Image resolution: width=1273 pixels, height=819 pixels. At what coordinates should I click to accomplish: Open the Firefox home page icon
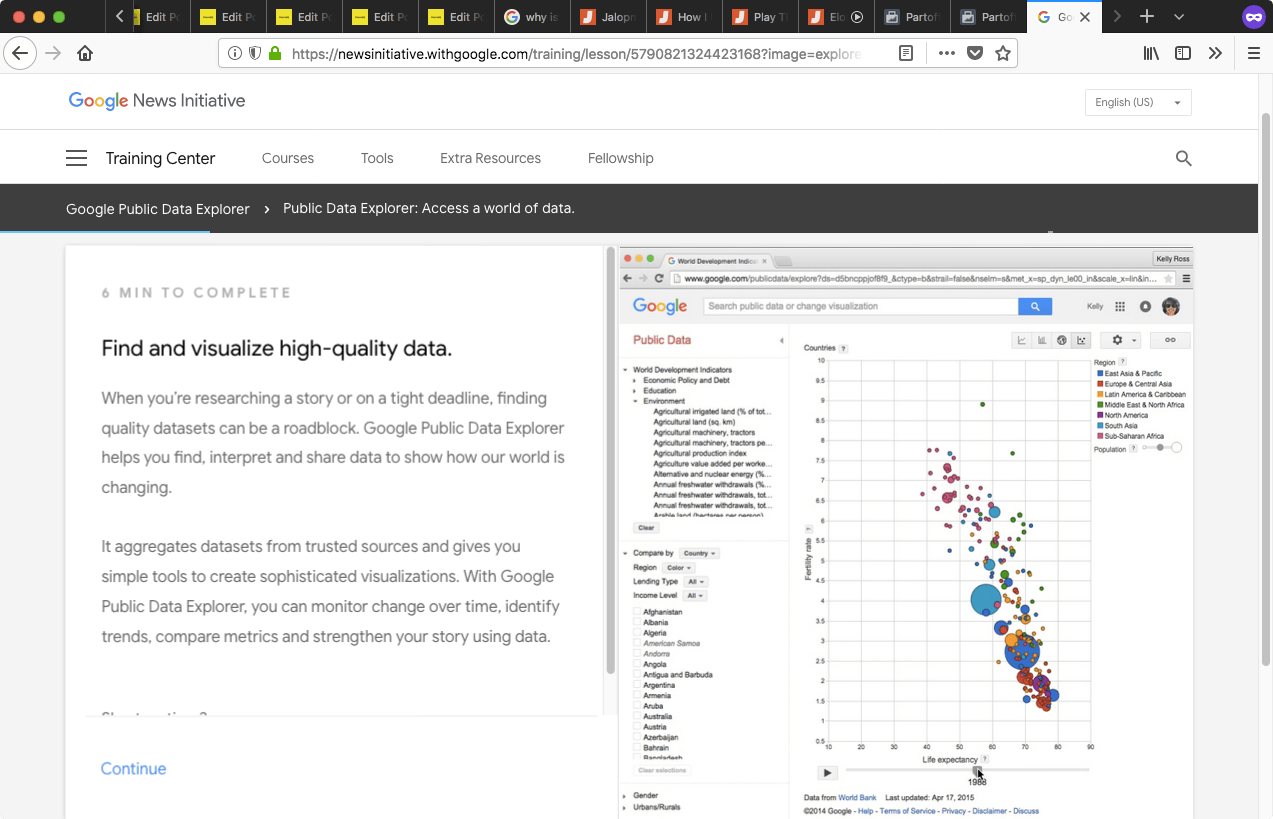click(x=85, y=53)
